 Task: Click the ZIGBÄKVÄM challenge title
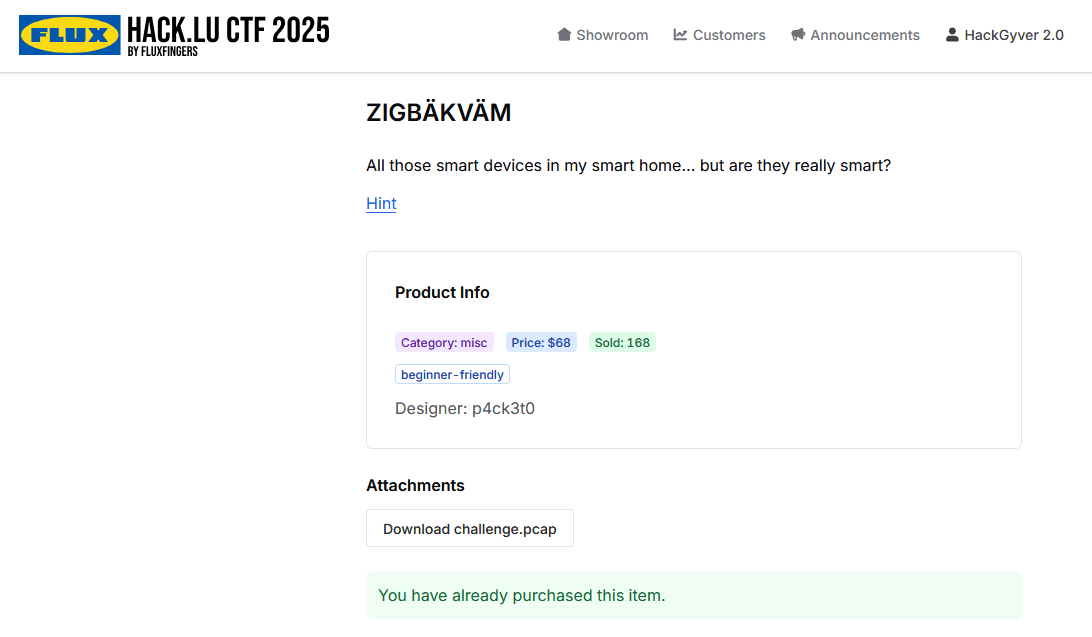pyautogui.click(x=438, y=112)
